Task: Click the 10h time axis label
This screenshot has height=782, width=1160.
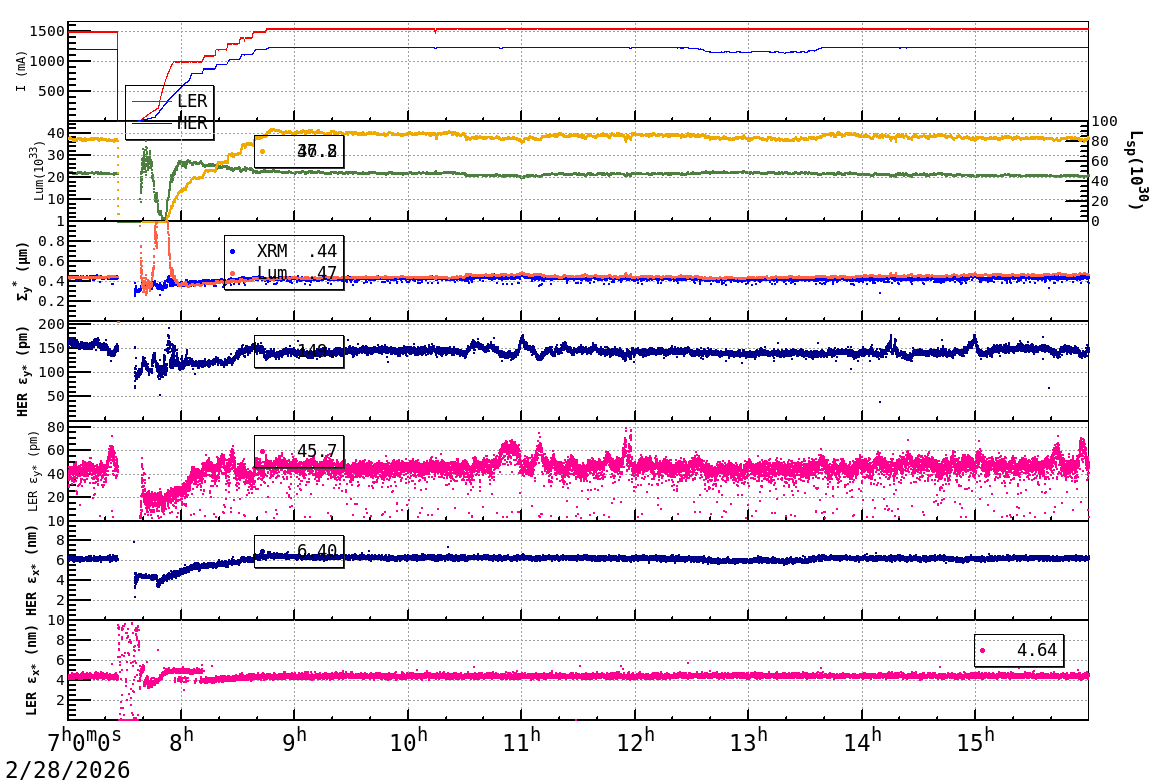Action: [408, 741]
